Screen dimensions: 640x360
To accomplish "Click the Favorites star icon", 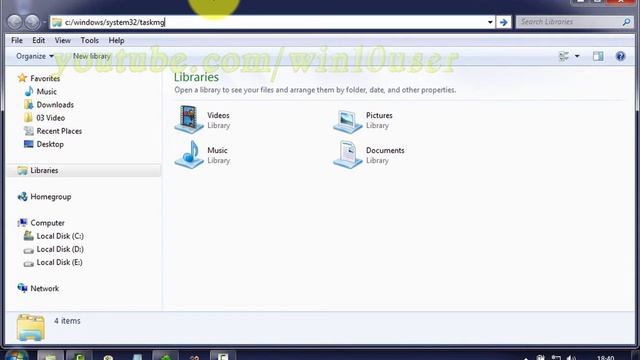I will 22,78.
